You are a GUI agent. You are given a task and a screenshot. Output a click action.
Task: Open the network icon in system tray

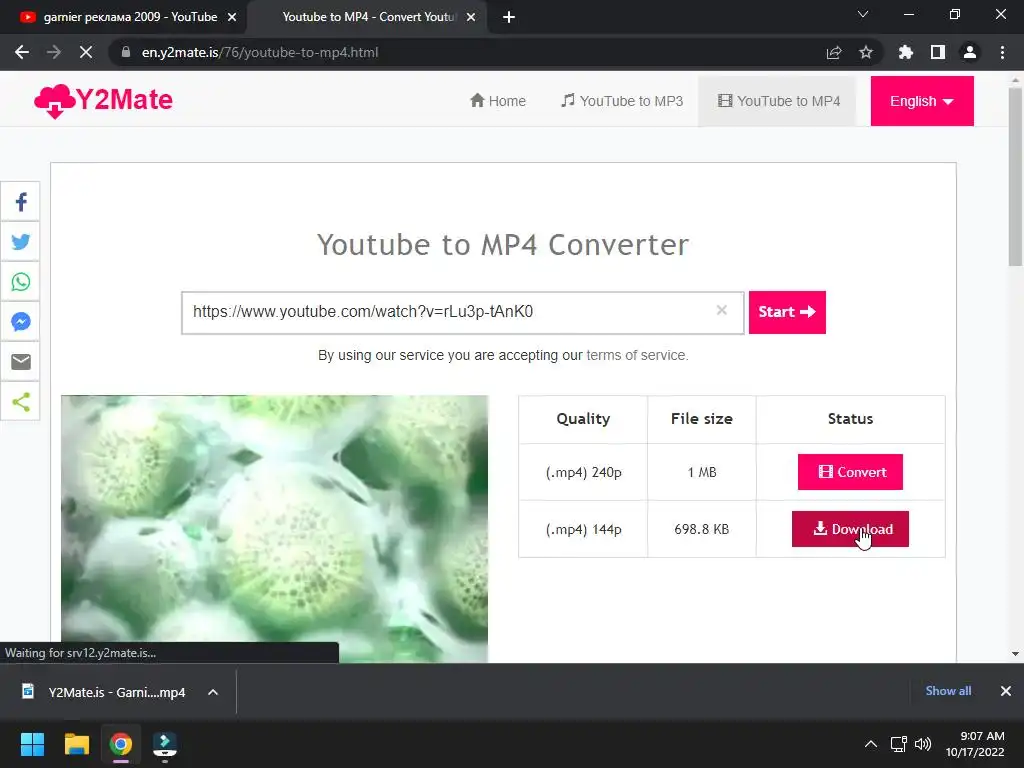[899, 744]
